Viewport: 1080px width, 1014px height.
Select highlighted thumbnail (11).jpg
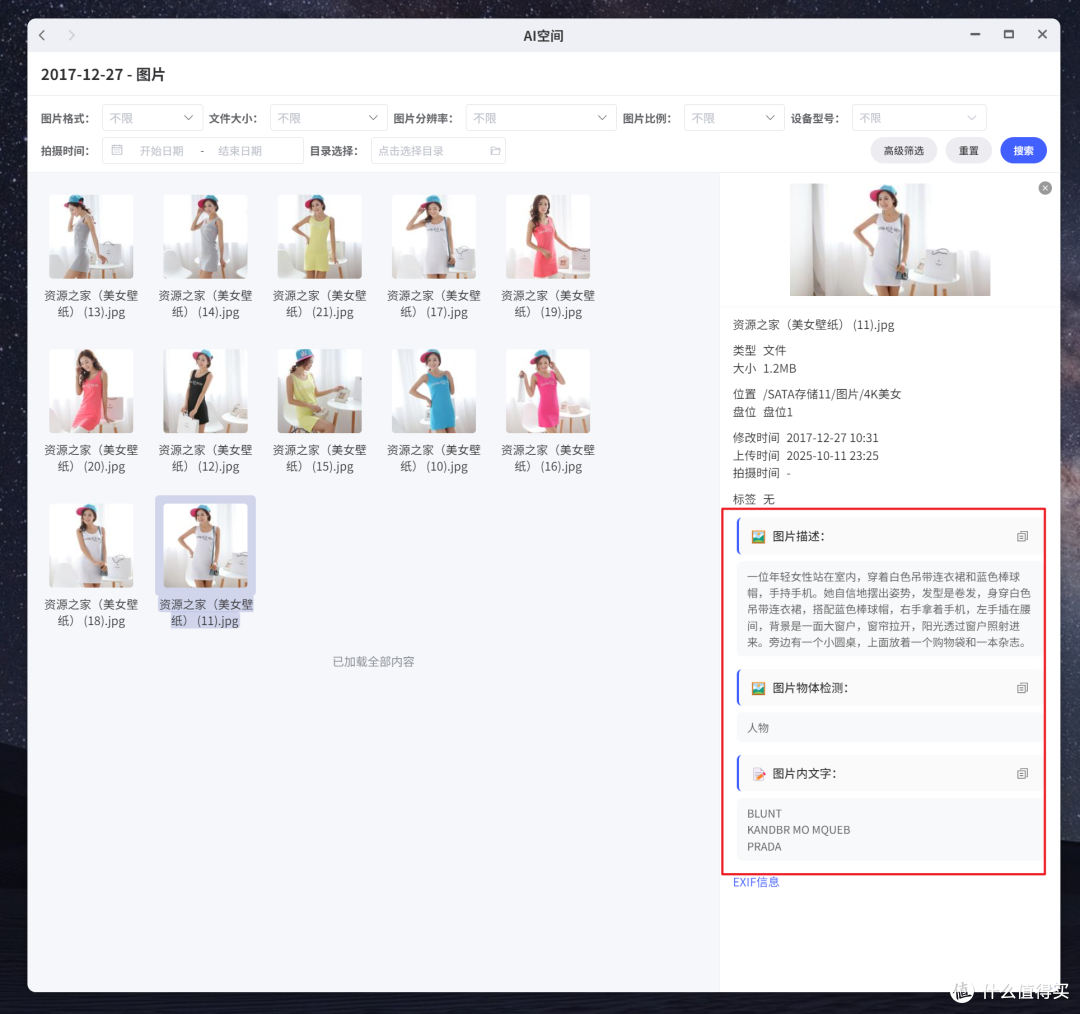[205, 545]
